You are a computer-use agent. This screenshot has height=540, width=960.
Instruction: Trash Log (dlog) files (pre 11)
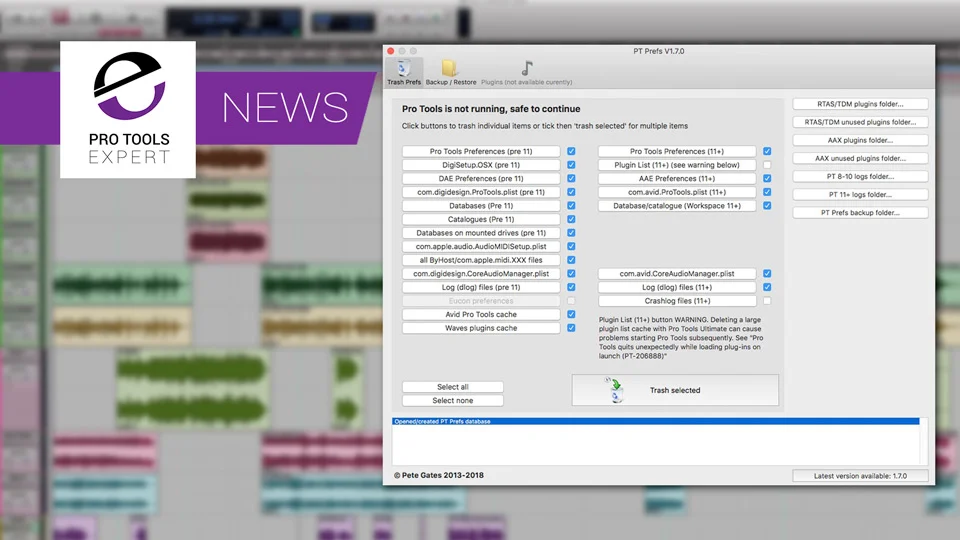pyautogui.click(x=481, y=287)
